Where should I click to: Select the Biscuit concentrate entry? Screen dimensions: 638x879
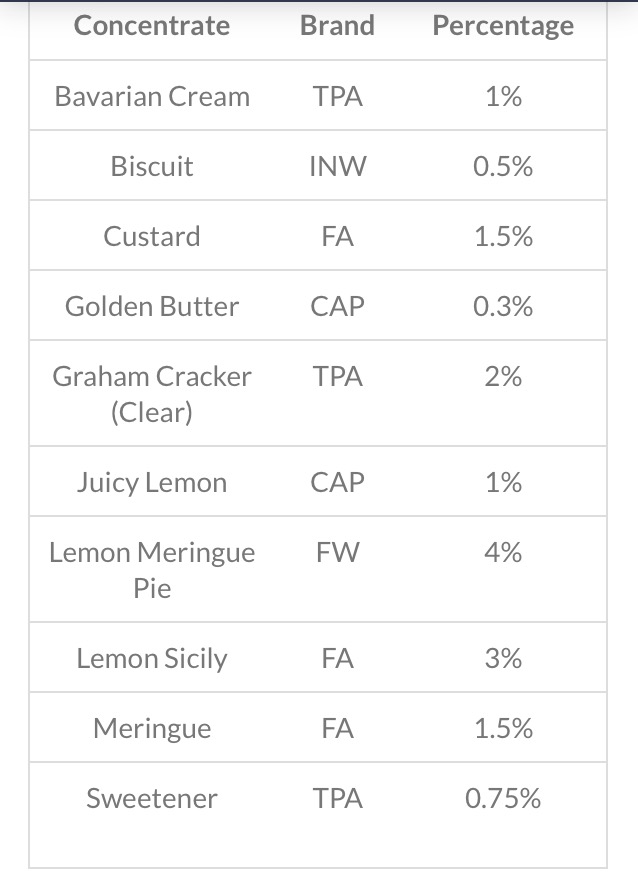[153, 167]
